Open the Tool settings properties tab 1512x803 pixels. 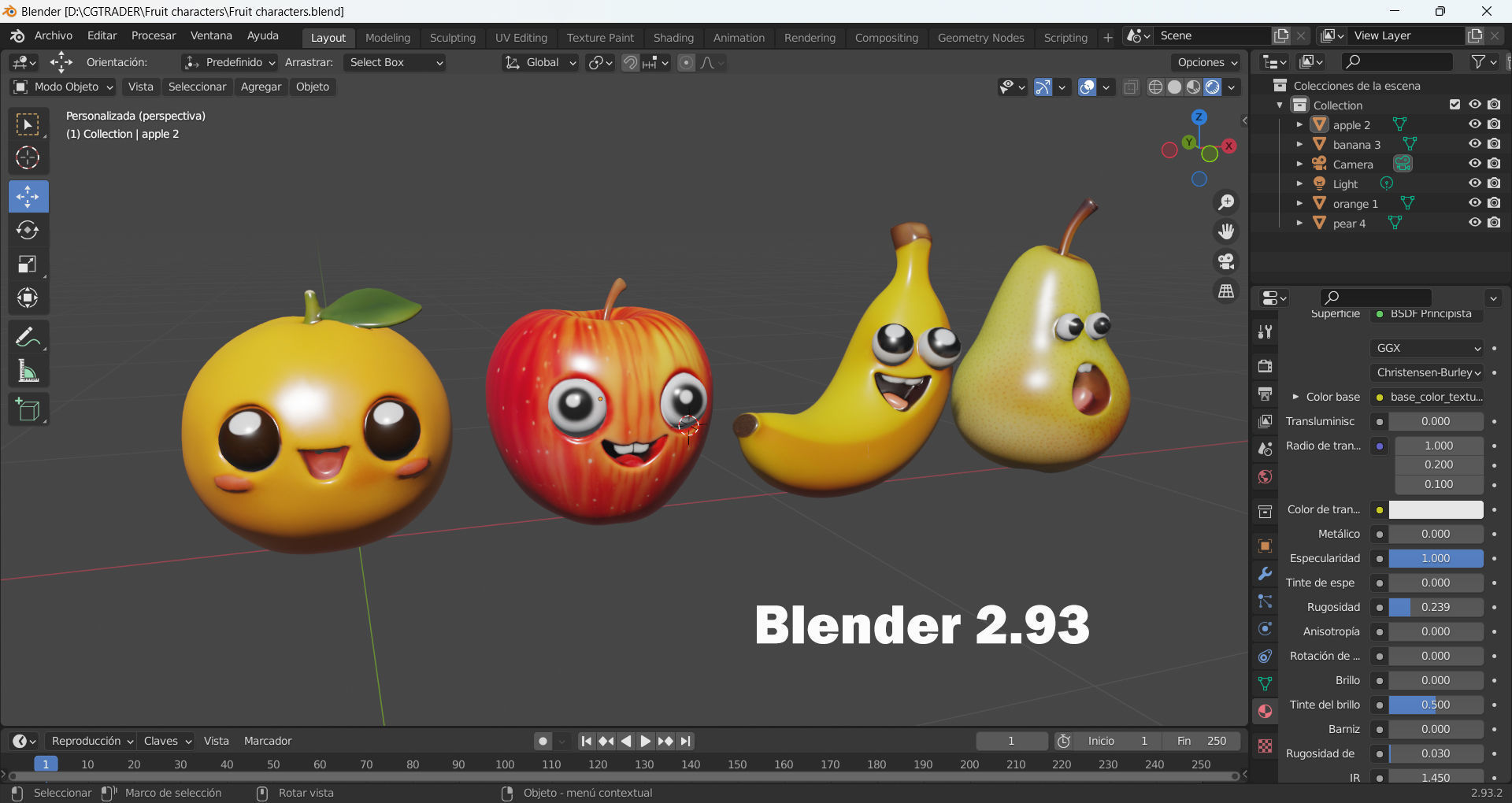pyautogui.click(x=1265, y=331)
